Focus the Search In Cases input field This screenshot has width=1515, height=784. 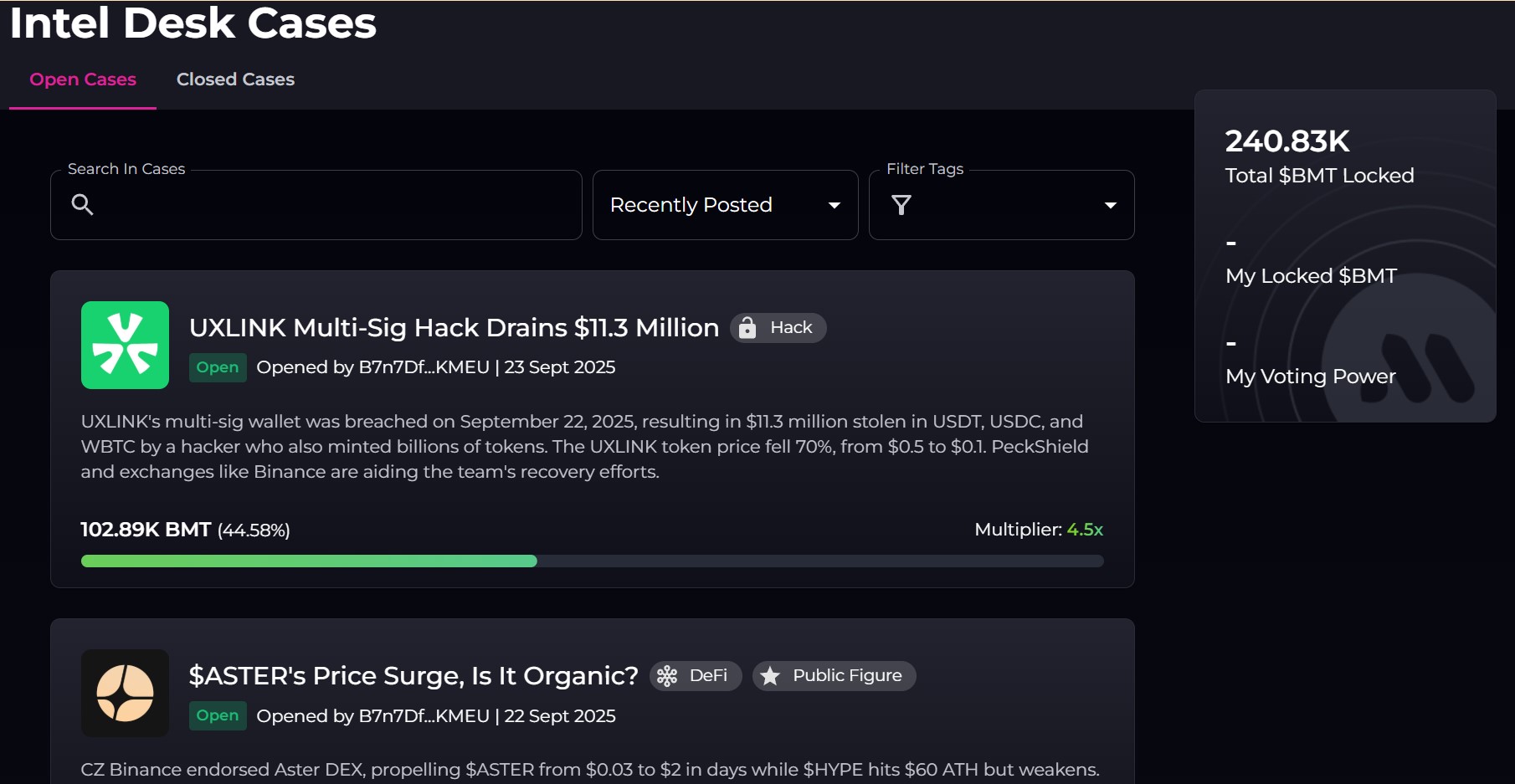pyautogui.click(x=335, y=205)
